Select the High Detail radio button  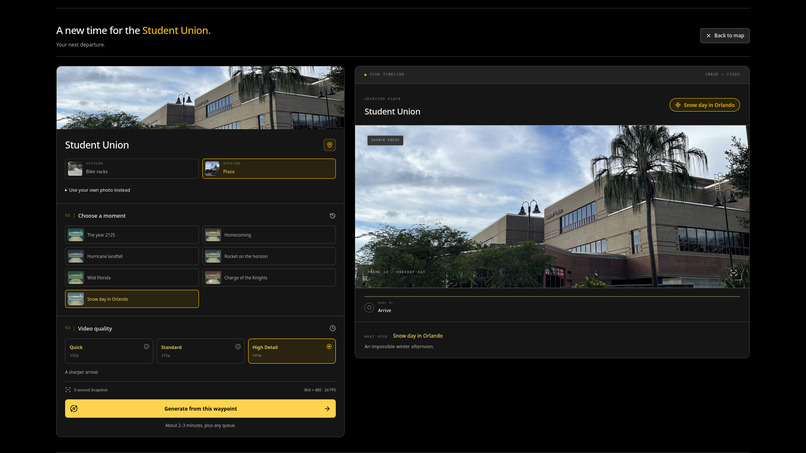coord(329,347)
